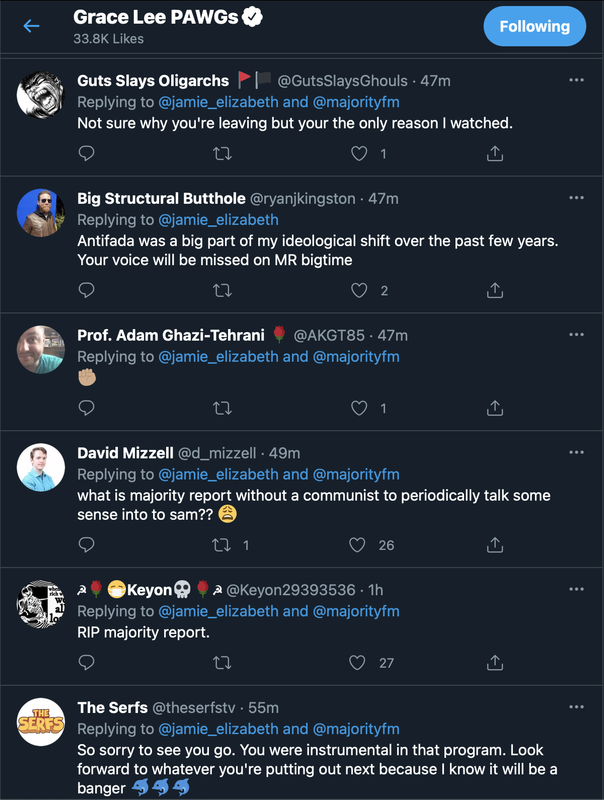Viewport: 604px width, 800px height.
Task: Share David Mizzell's tweet
Action: click(x=494, y=545)
